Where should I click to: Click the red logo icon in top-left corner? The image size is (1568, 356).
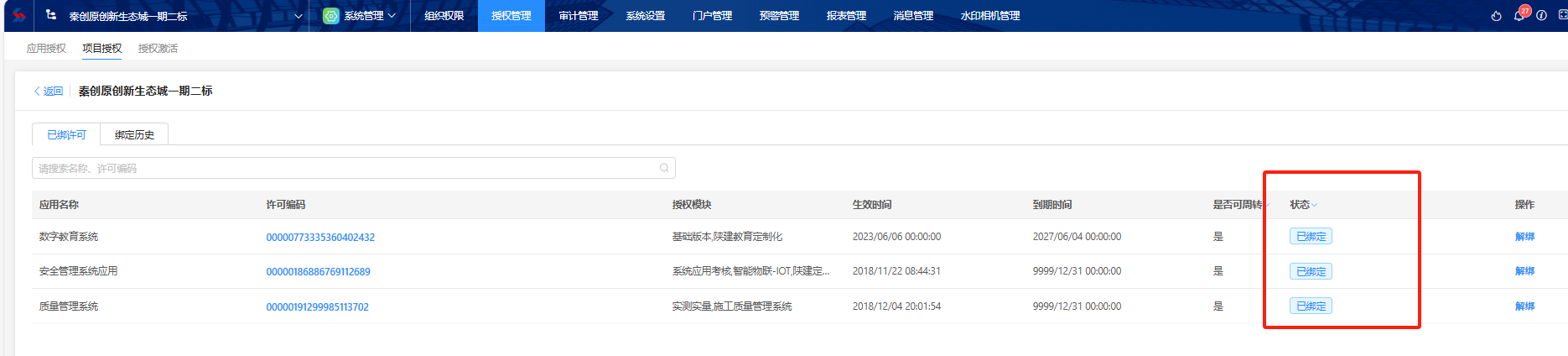[x=18, y=15]
